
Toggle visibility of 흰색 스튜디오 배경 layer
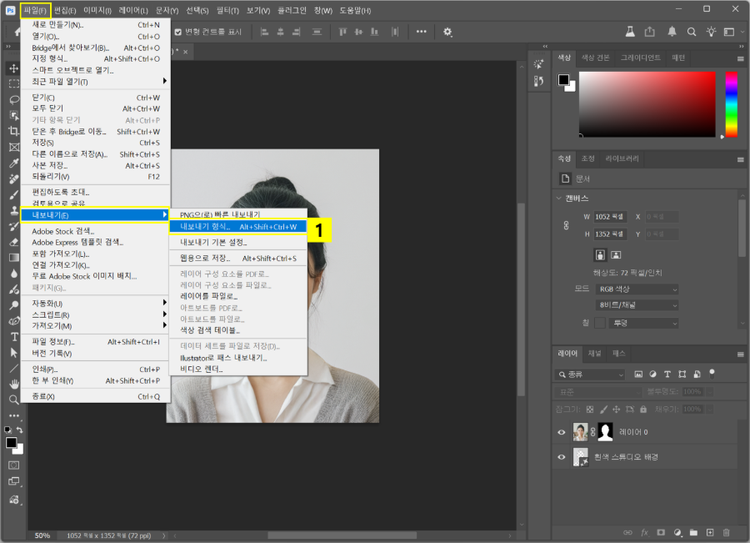click(x=561, y=457)
